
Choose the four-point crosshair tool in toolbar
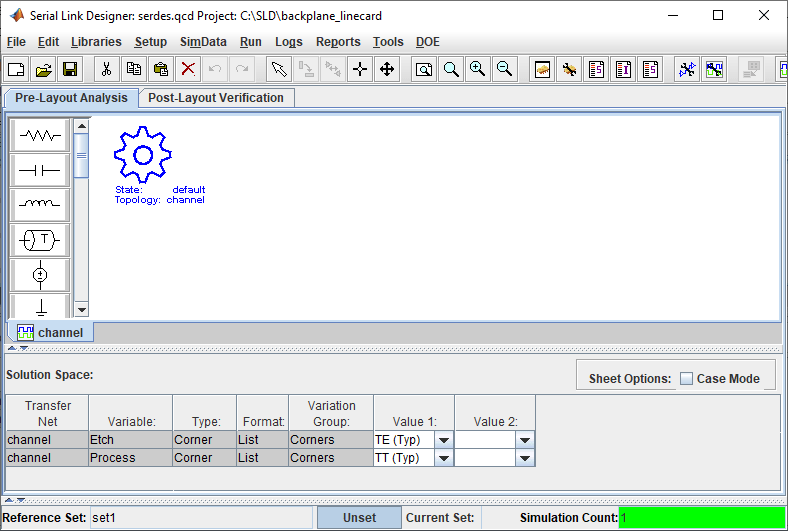pyautogui.click(x=360, y=69)
